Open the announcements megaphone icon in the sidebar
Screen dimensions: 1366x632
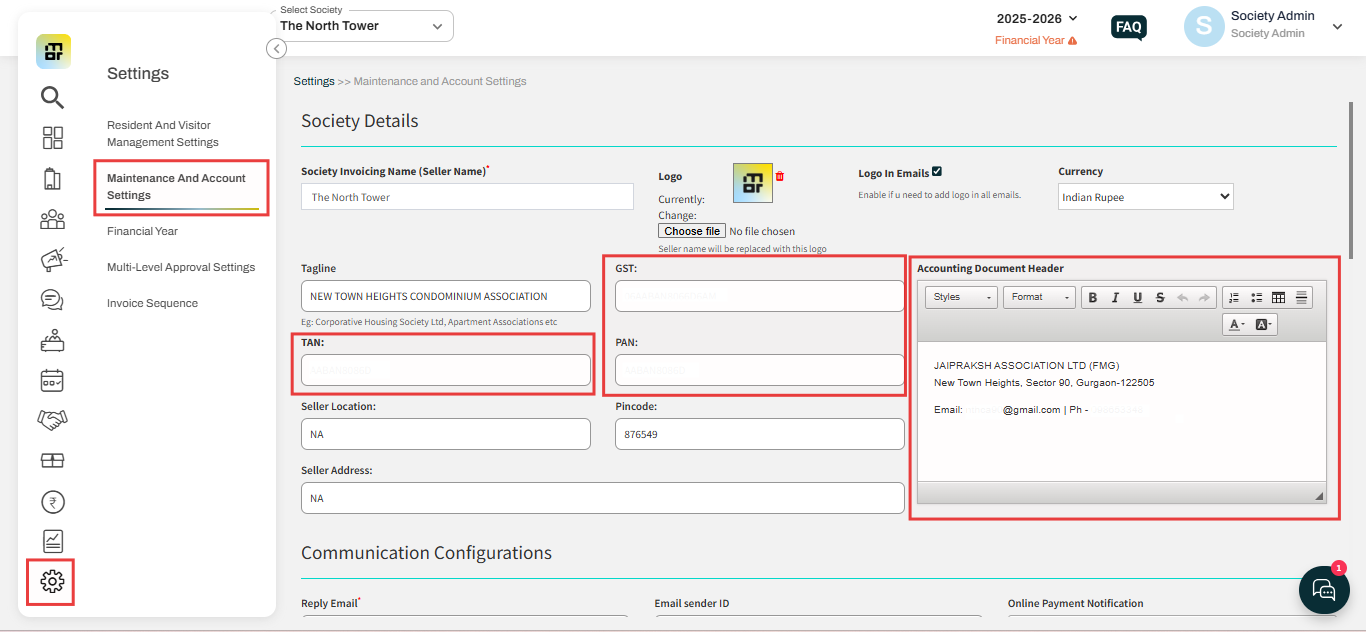52,259
